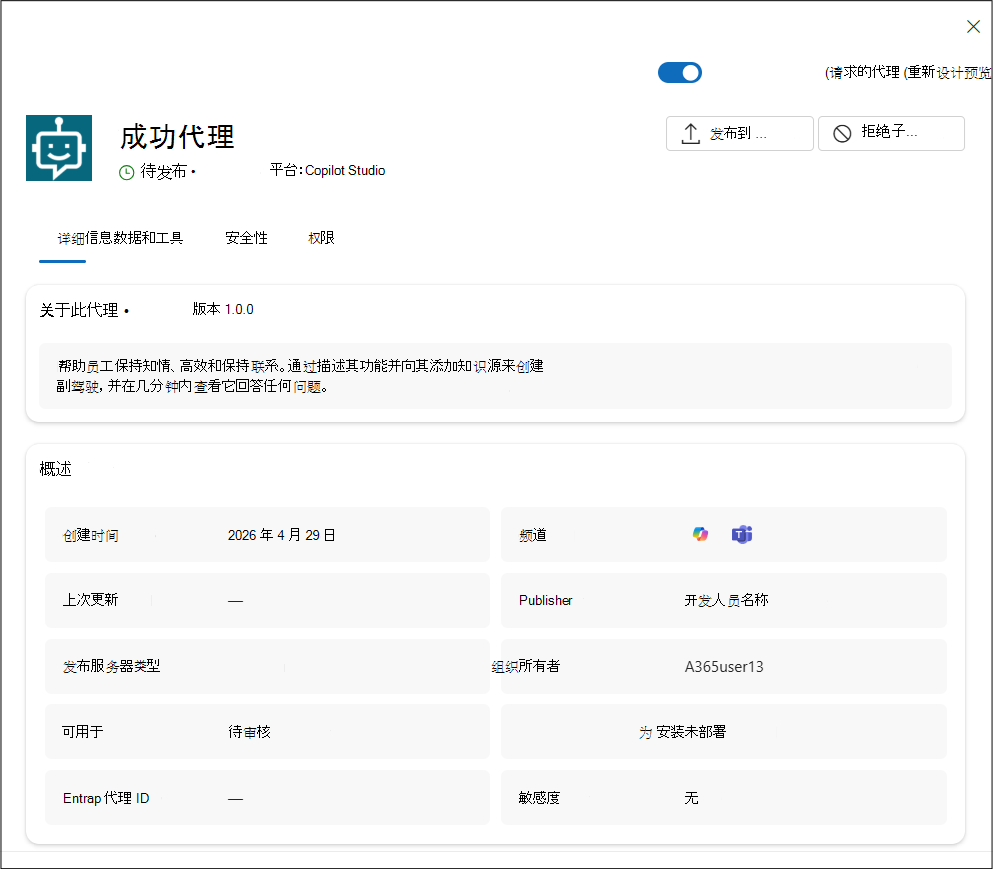This screenshot has width=993, height=869.
Task: Click the 发布到 publish button
Action: point(740,134)
